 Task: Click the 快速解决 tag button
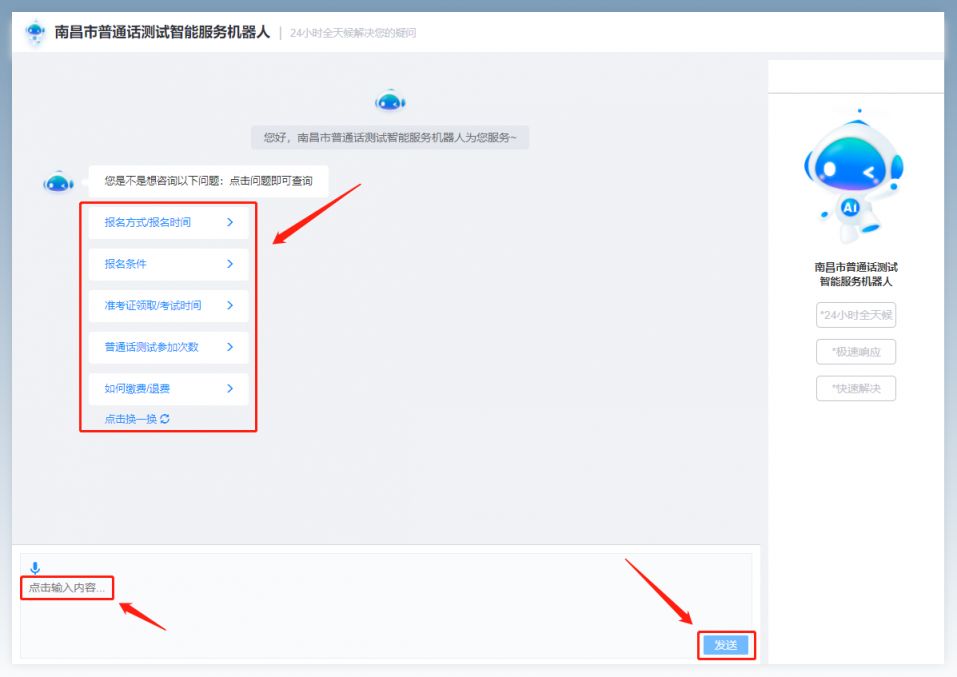(856, 388)
